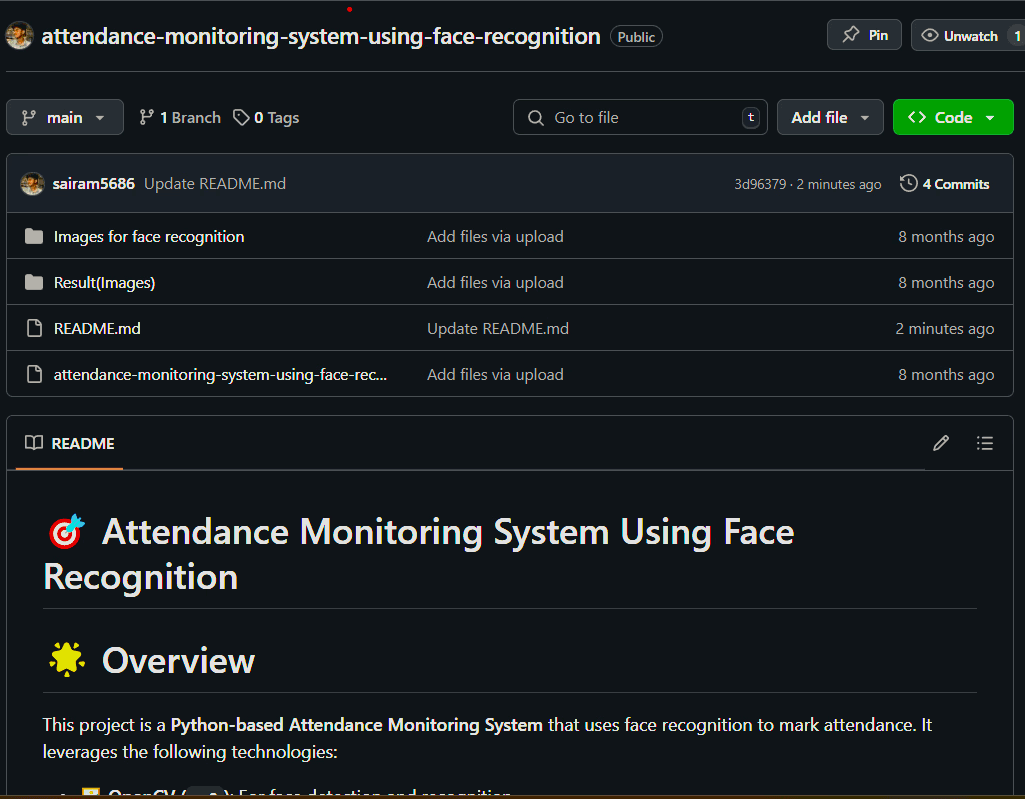This screenshot has width=1025, height=799.
Task: Open the README outline list icon
Action: tap(984, 443)
